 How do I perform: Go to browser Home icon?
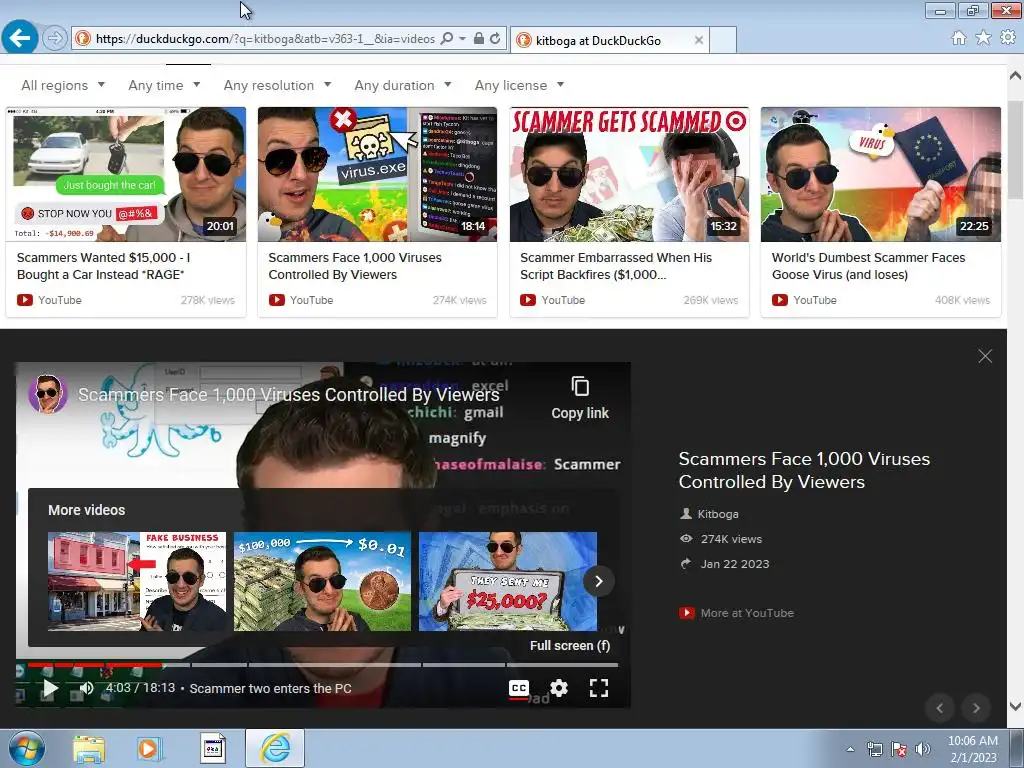tap(959, 38)
